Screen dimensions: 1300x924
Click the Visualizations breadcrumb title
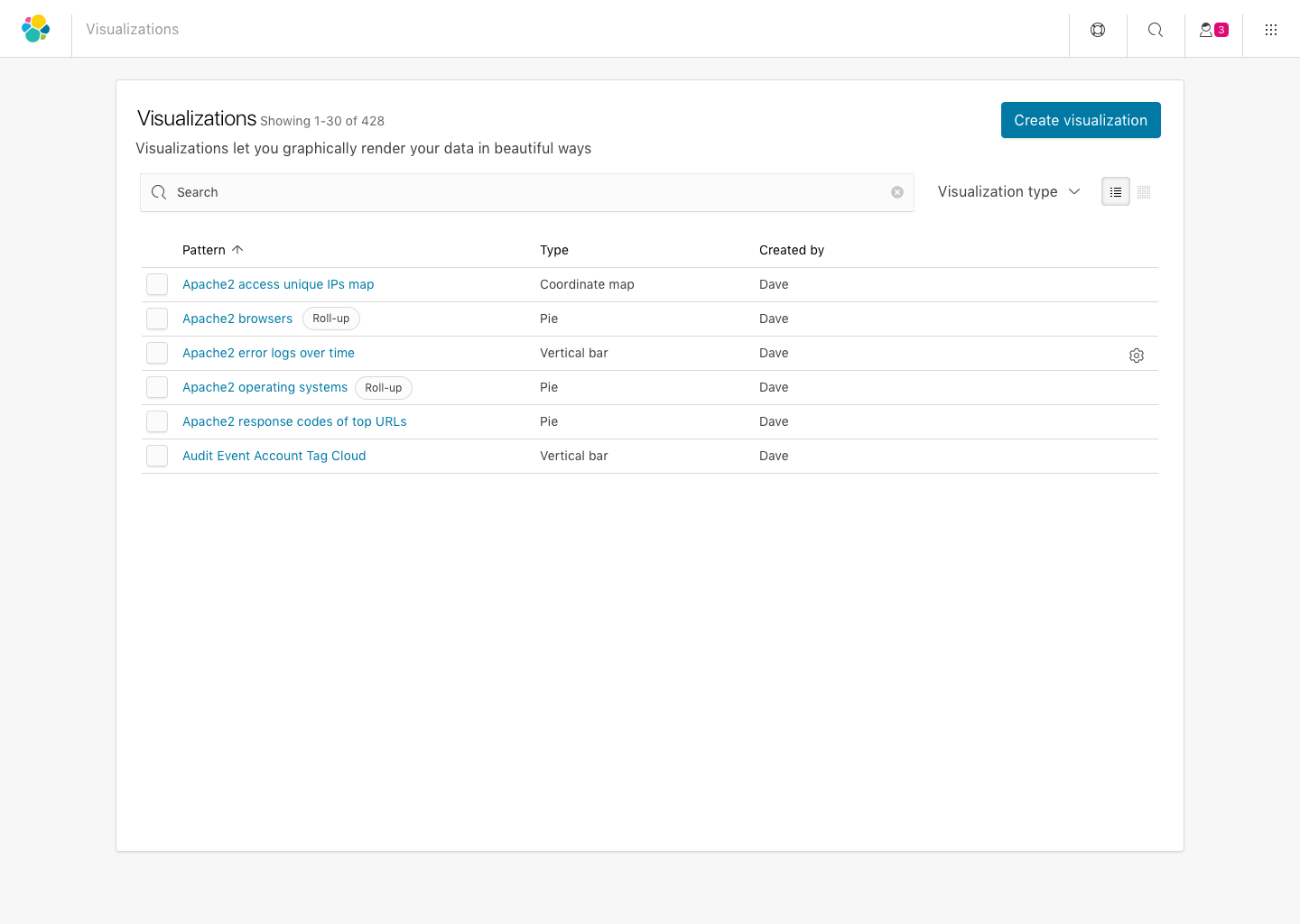[x=133, y=29]
